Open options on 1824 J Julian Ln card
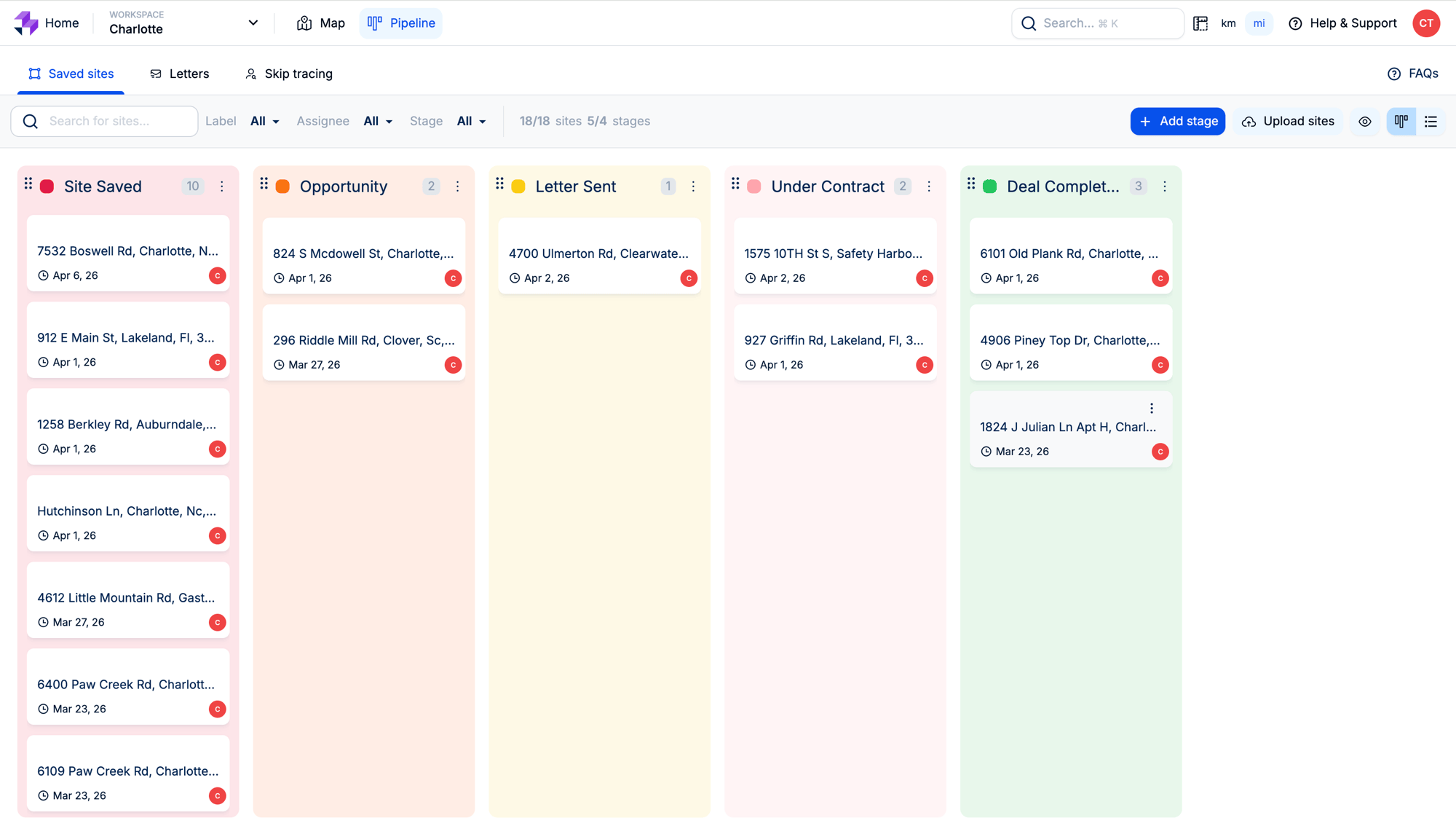 pyautogui.click(x=1152, y=409)
